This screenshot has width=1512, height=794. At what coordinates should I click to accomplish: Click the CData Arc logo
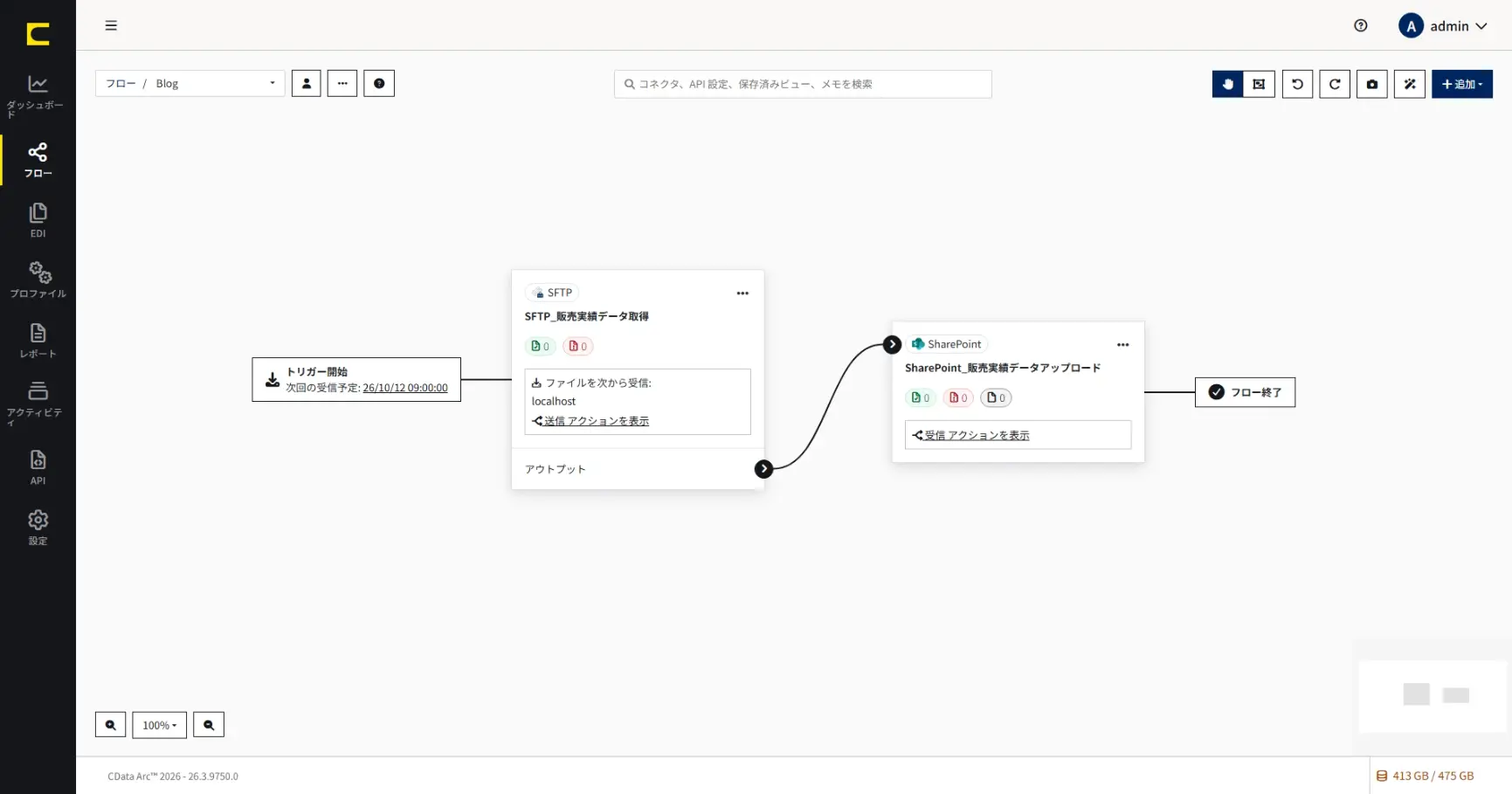(x=38, y=34)
